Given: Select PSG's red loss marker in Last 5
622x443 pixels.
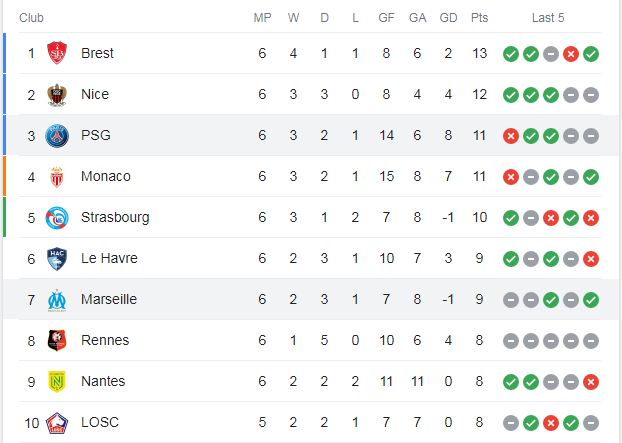Looking at the screenshot, I should point(511,136).
